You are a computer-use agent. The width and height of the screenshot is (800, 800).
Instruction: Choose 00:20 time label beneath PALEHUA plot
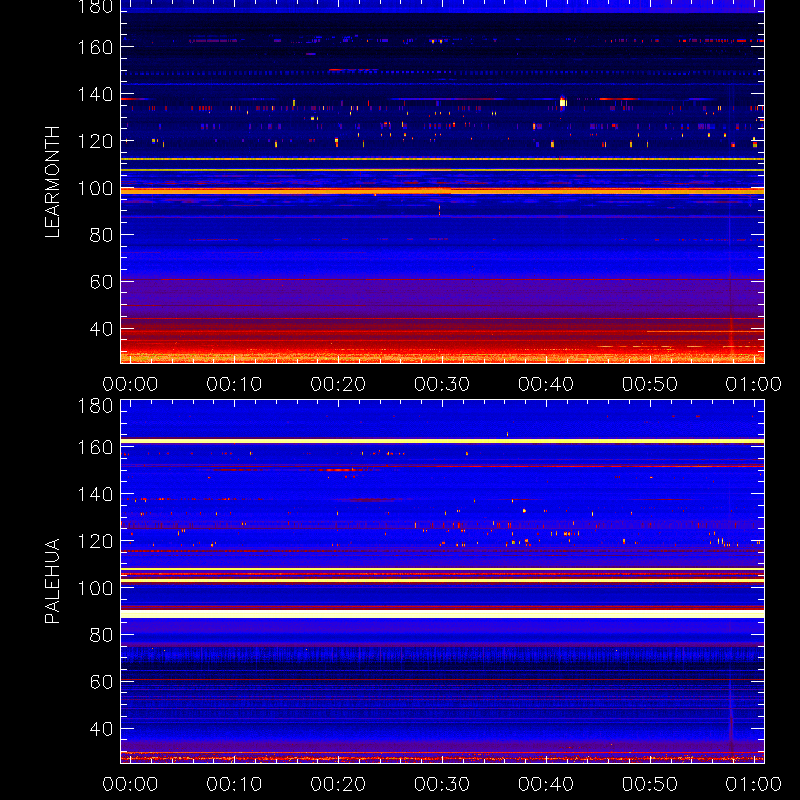338,784
